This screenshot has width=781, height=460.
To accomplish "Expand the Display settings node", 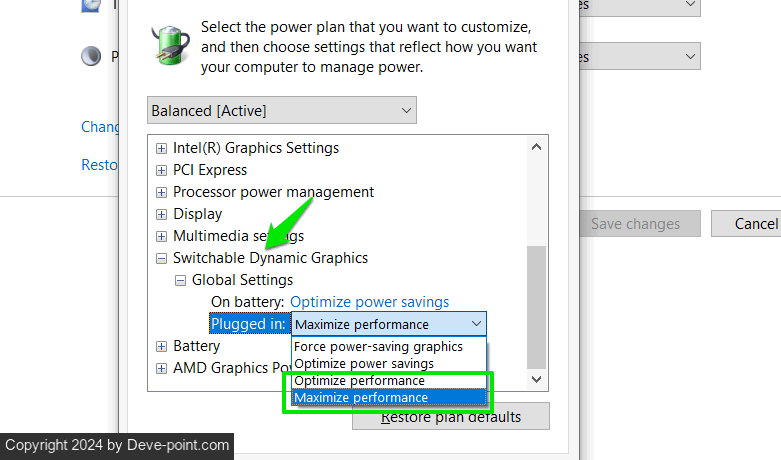I will pos(162,214).
